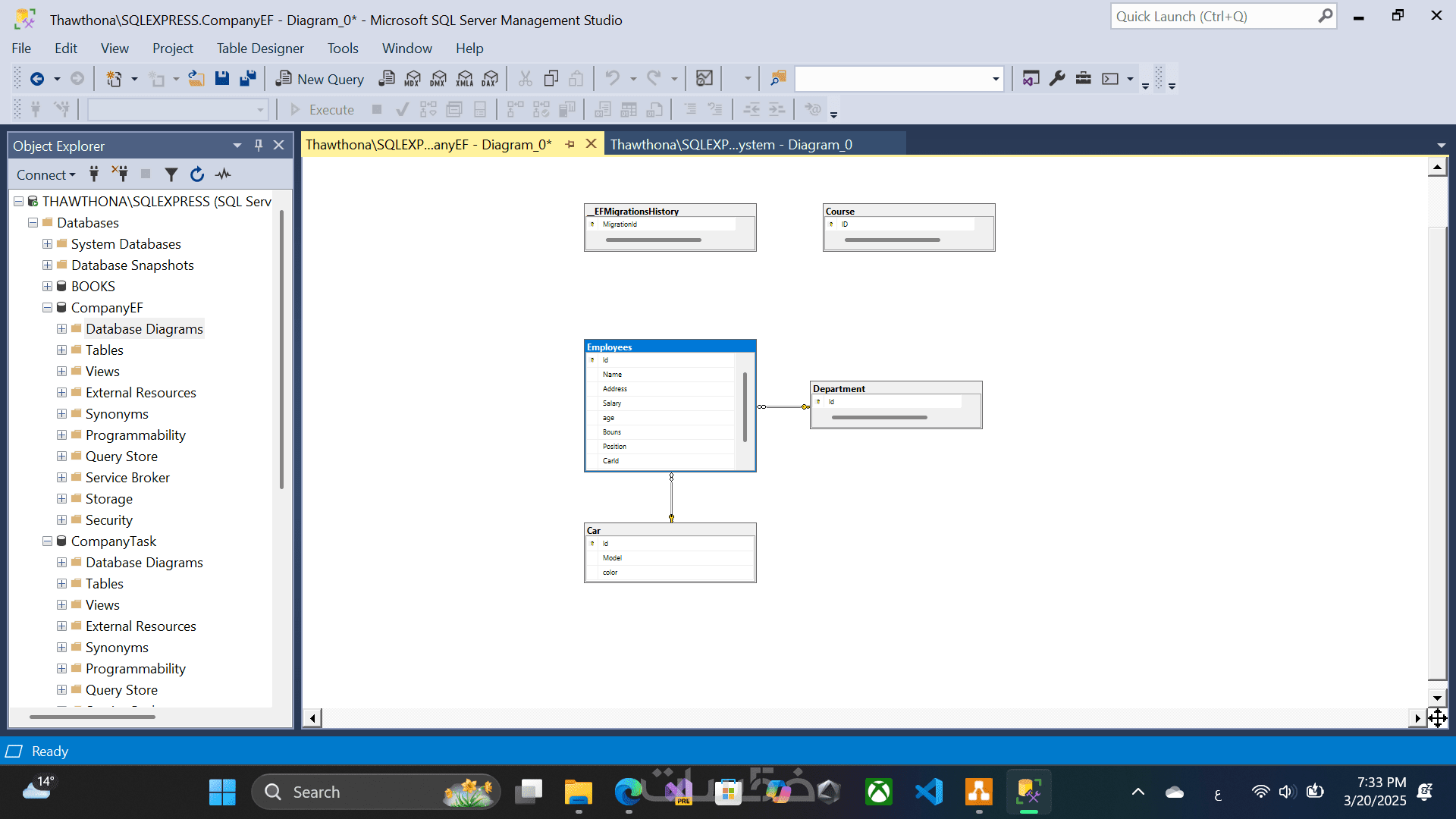Toggle pin on Diagram_0 document tab

[x=570, y=144]
